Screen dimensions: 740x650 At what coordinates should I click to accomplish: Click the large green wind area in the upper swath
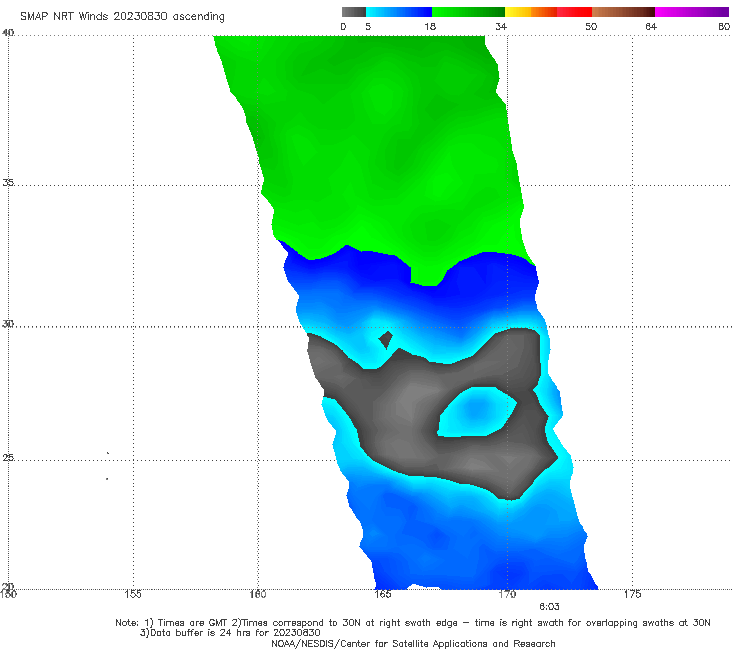coord(378,151)
